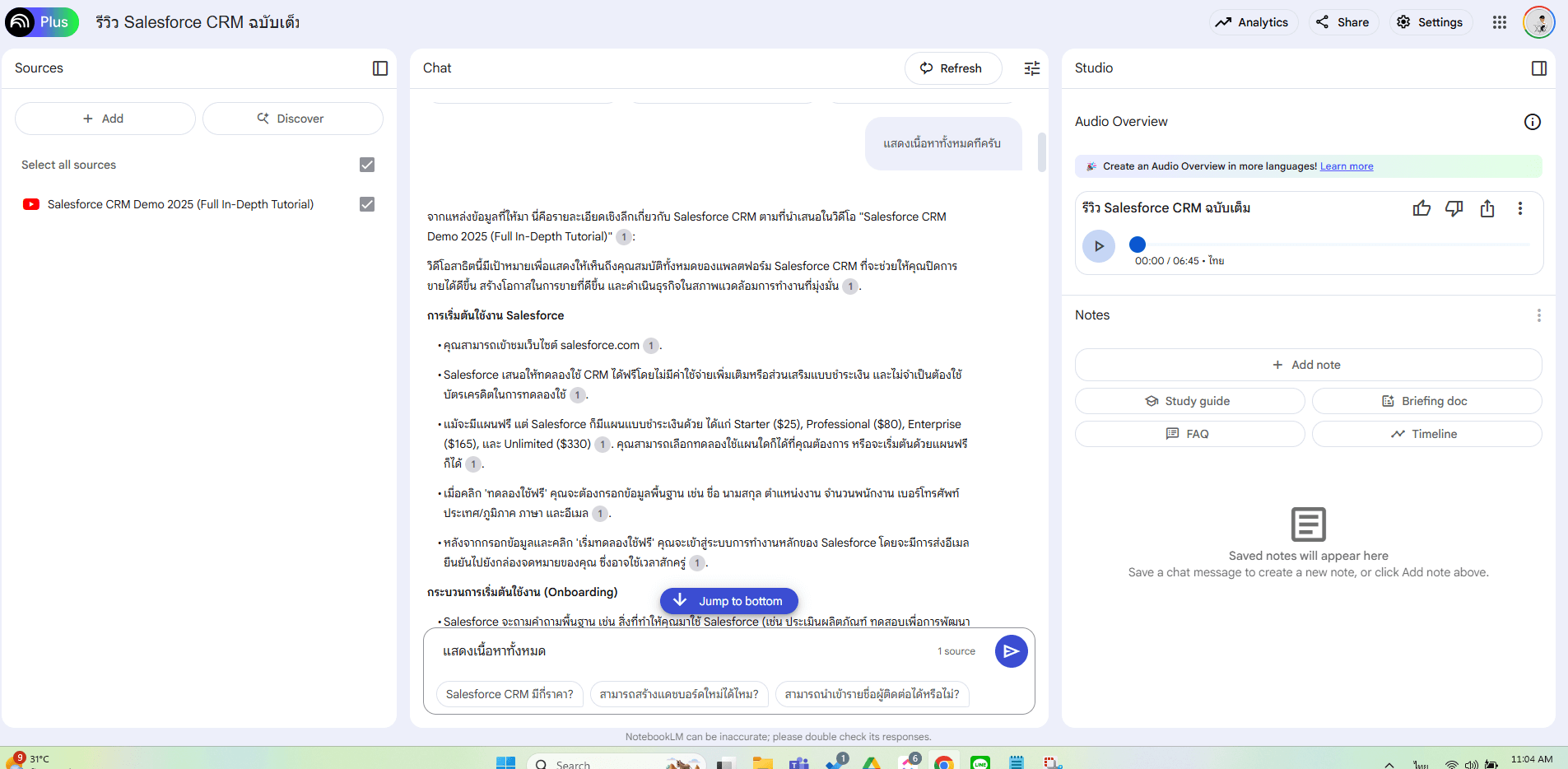
Task: Open Google Drive from taskbar
Action: tap(872, 763)
